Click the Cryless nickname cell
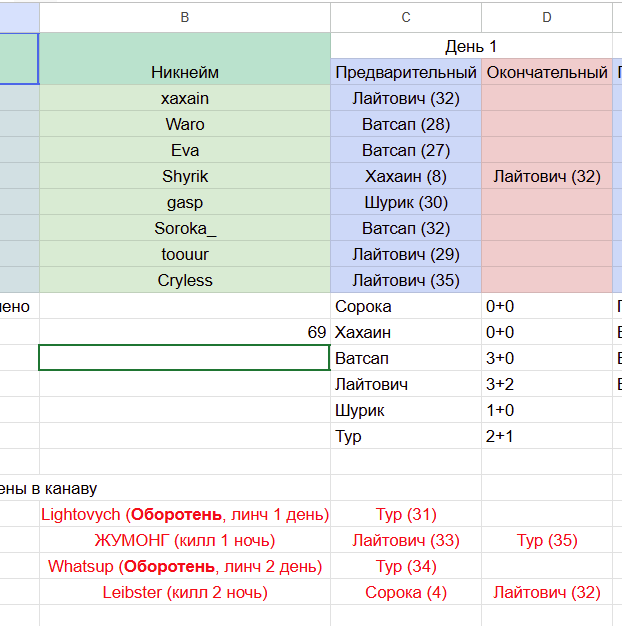This screenshot has width=622, height=626. click(x=185, y=280)
